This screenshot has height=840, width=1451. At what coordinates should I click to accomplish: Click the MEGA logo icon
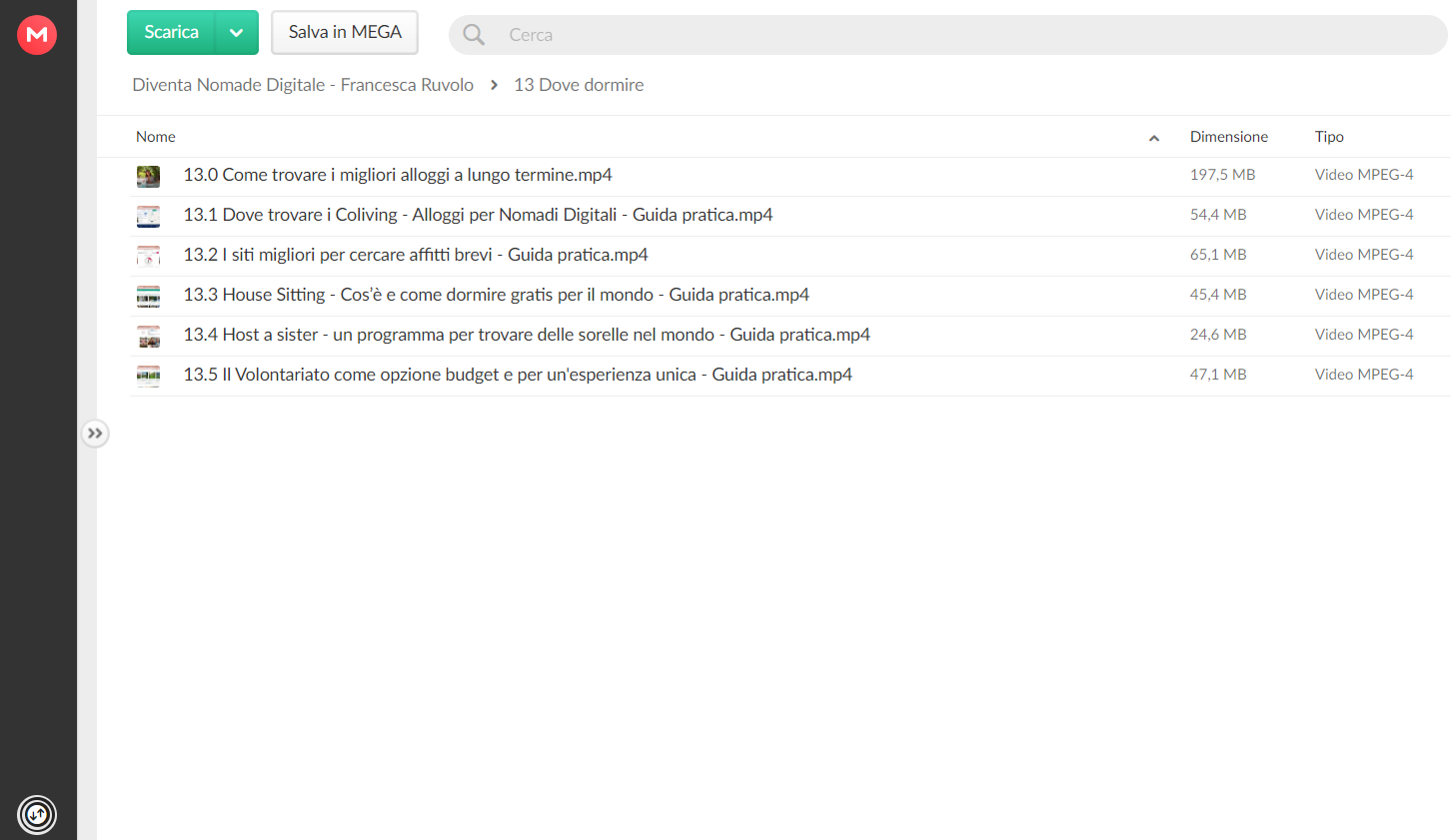pos(37,35)
